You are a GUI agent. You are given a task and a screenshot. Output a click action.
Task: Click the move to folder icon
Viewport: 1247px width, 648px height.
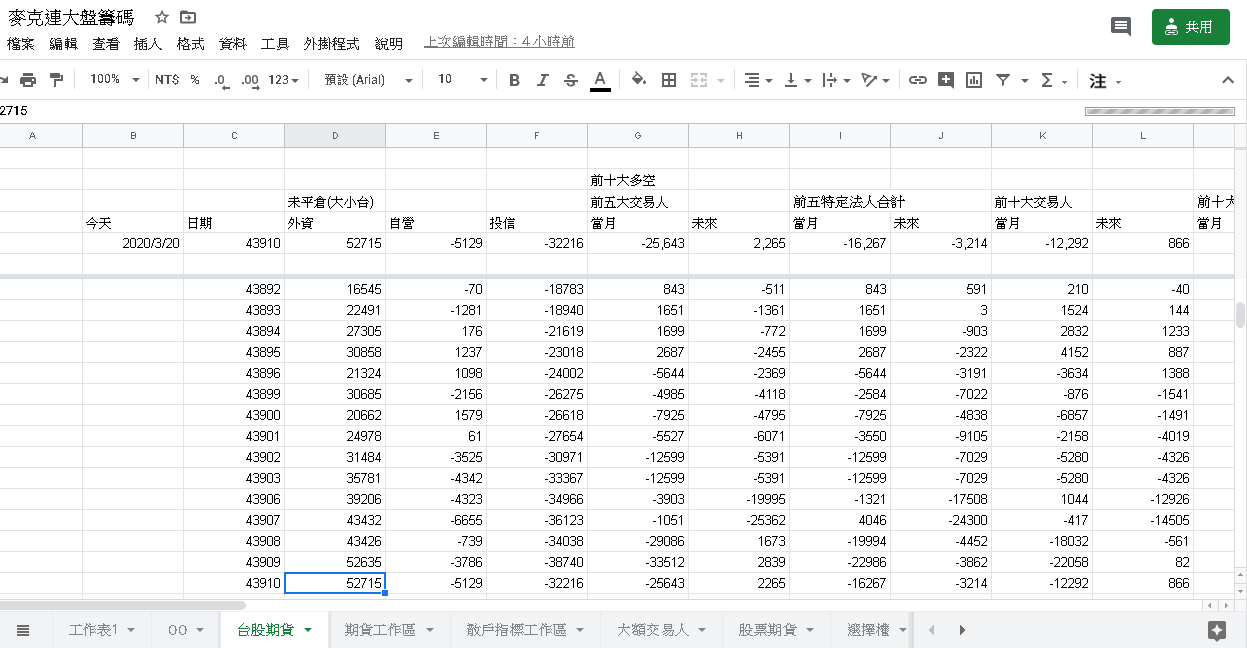pyautogui.click(x=188, y=18)
